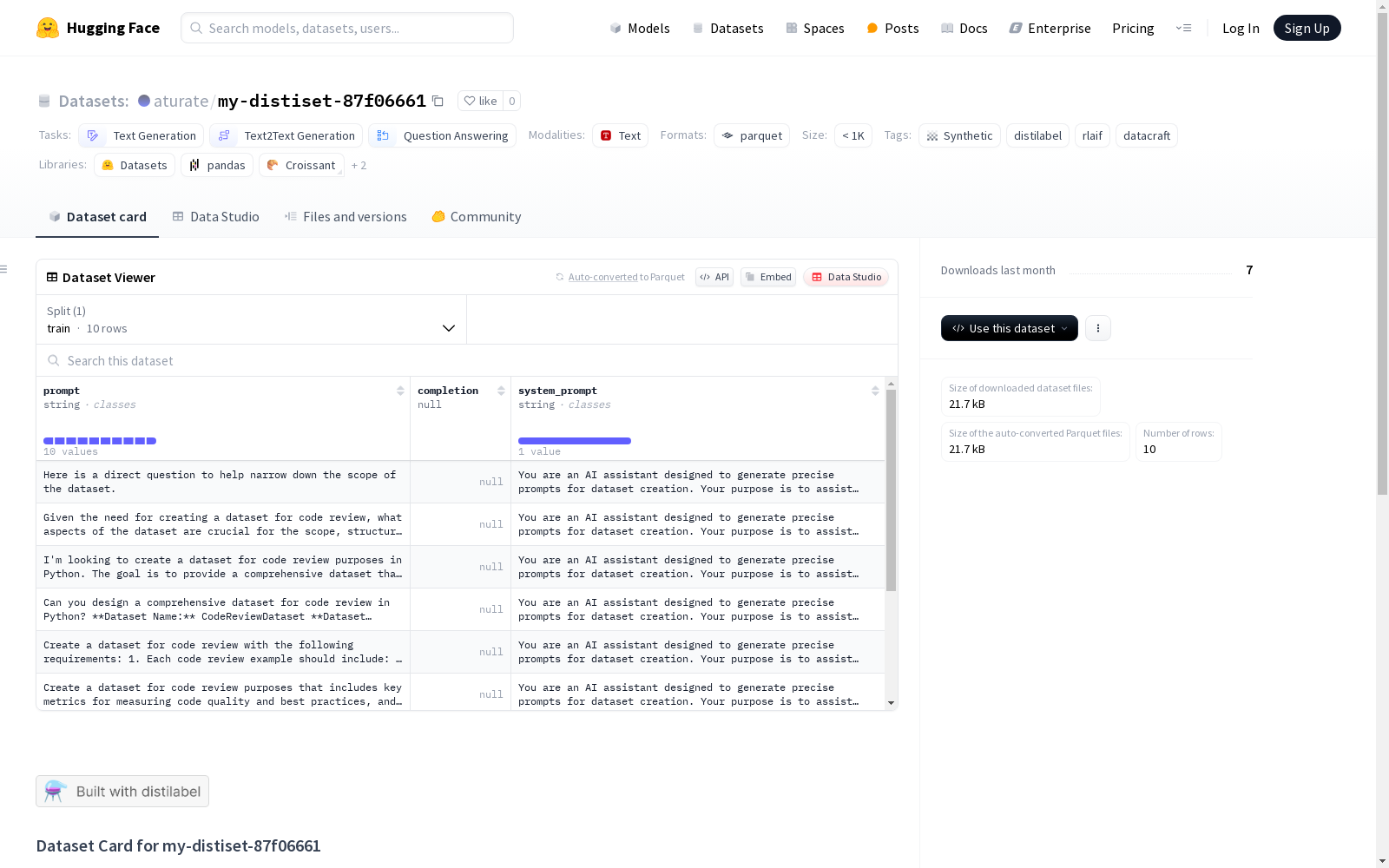Open the Models nav item
Image resolution: width=1389 pixels, height=868 pixels.
(640, 28)
